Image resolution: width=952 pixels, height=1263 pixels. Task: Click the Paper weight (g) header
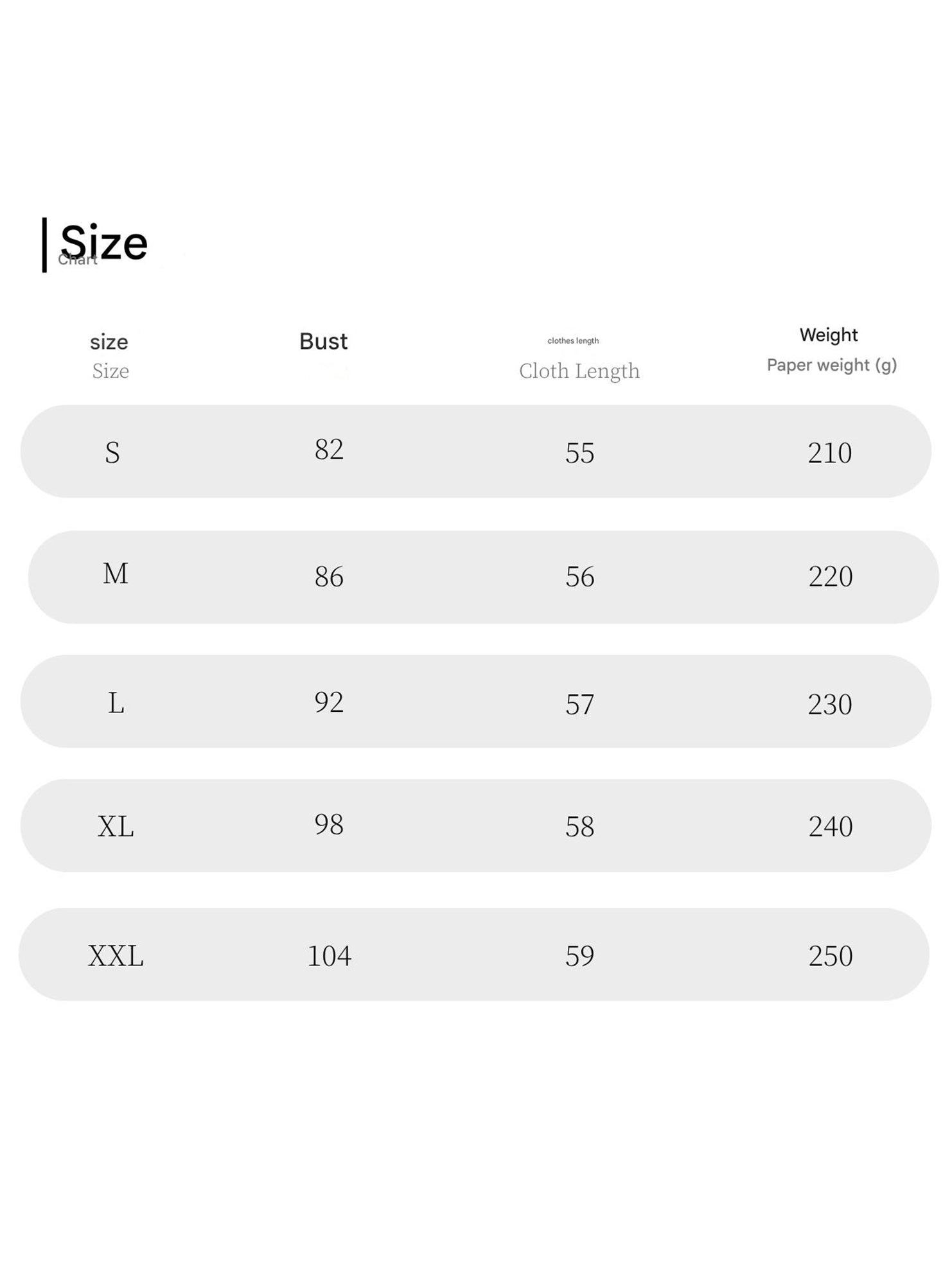coord(831,365)
